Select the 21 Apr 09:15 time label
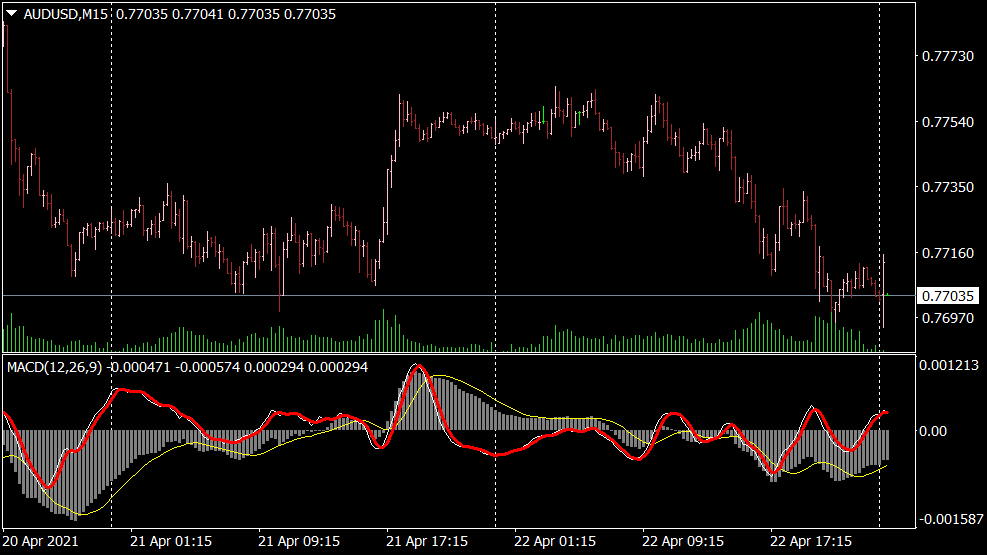 click(x=299, y=541)
